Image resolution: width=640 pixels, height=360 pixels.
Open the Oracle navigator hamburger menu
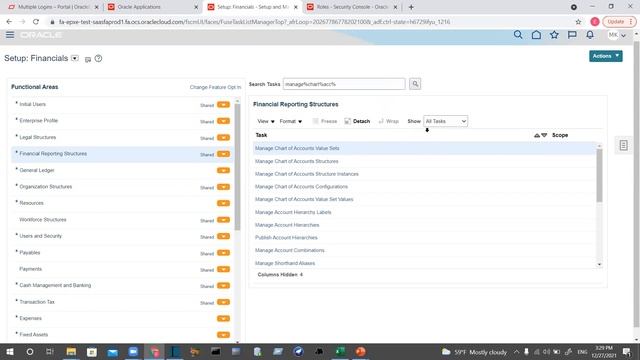[10, 35]
